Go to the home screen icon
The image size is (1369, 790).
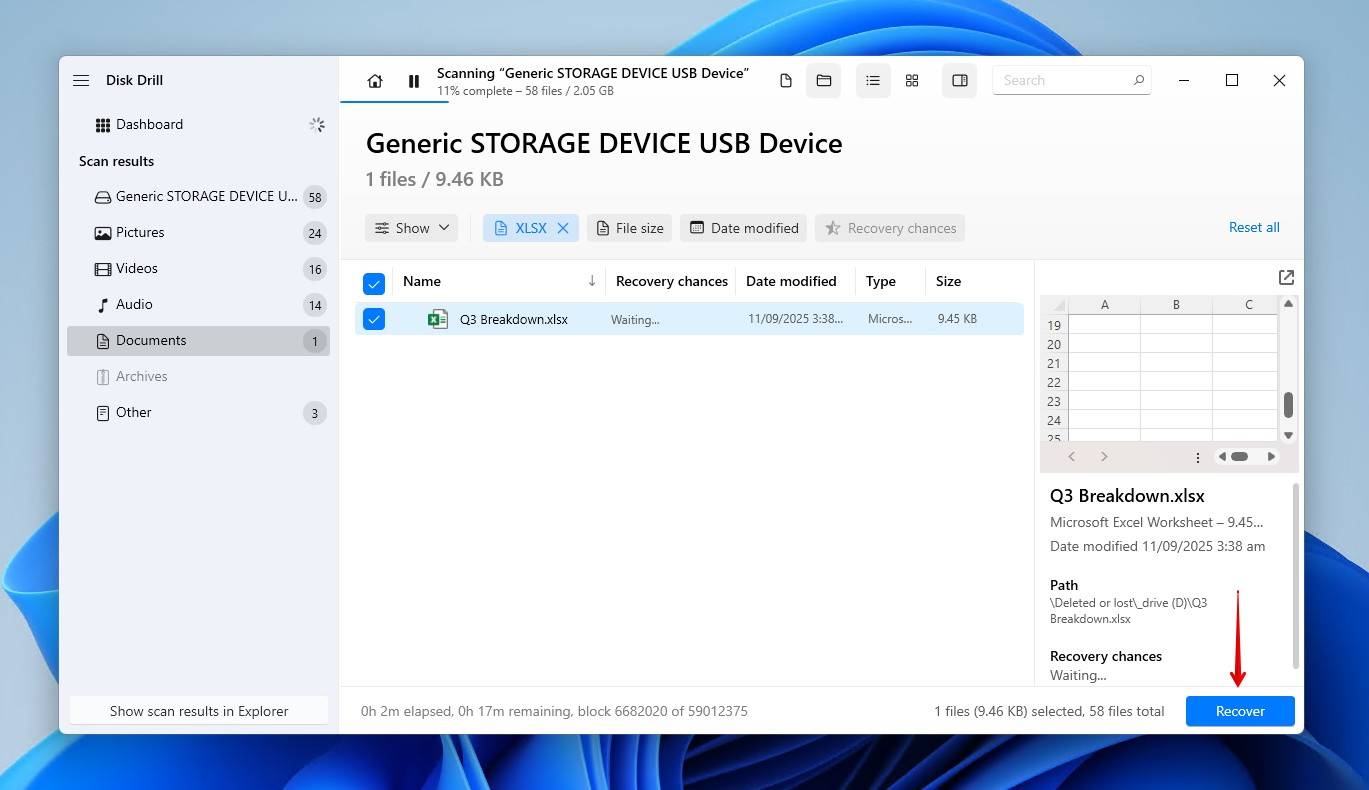tap(375, 81)
